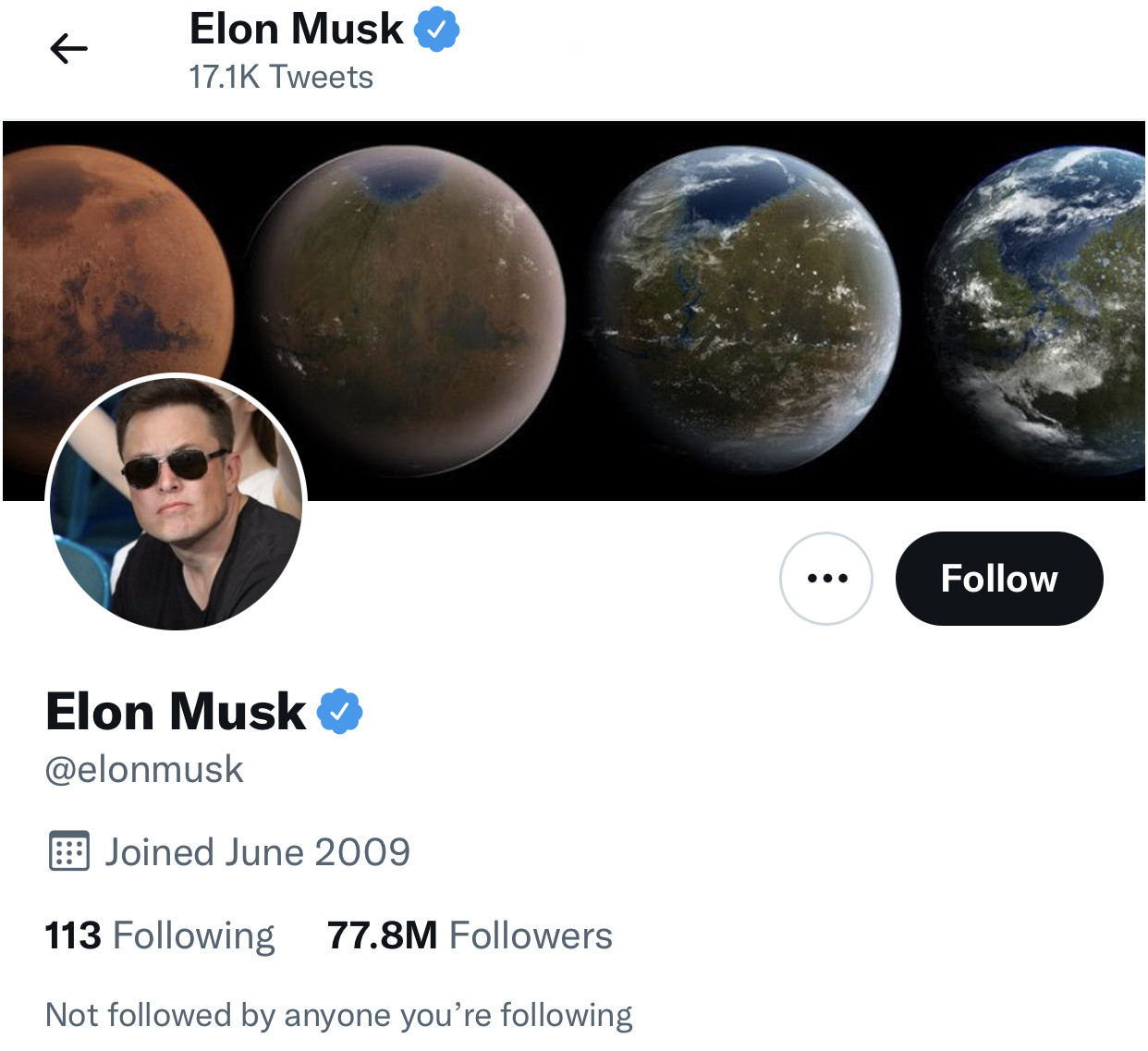Click the calendar icon beside the join date

(68, 851)
